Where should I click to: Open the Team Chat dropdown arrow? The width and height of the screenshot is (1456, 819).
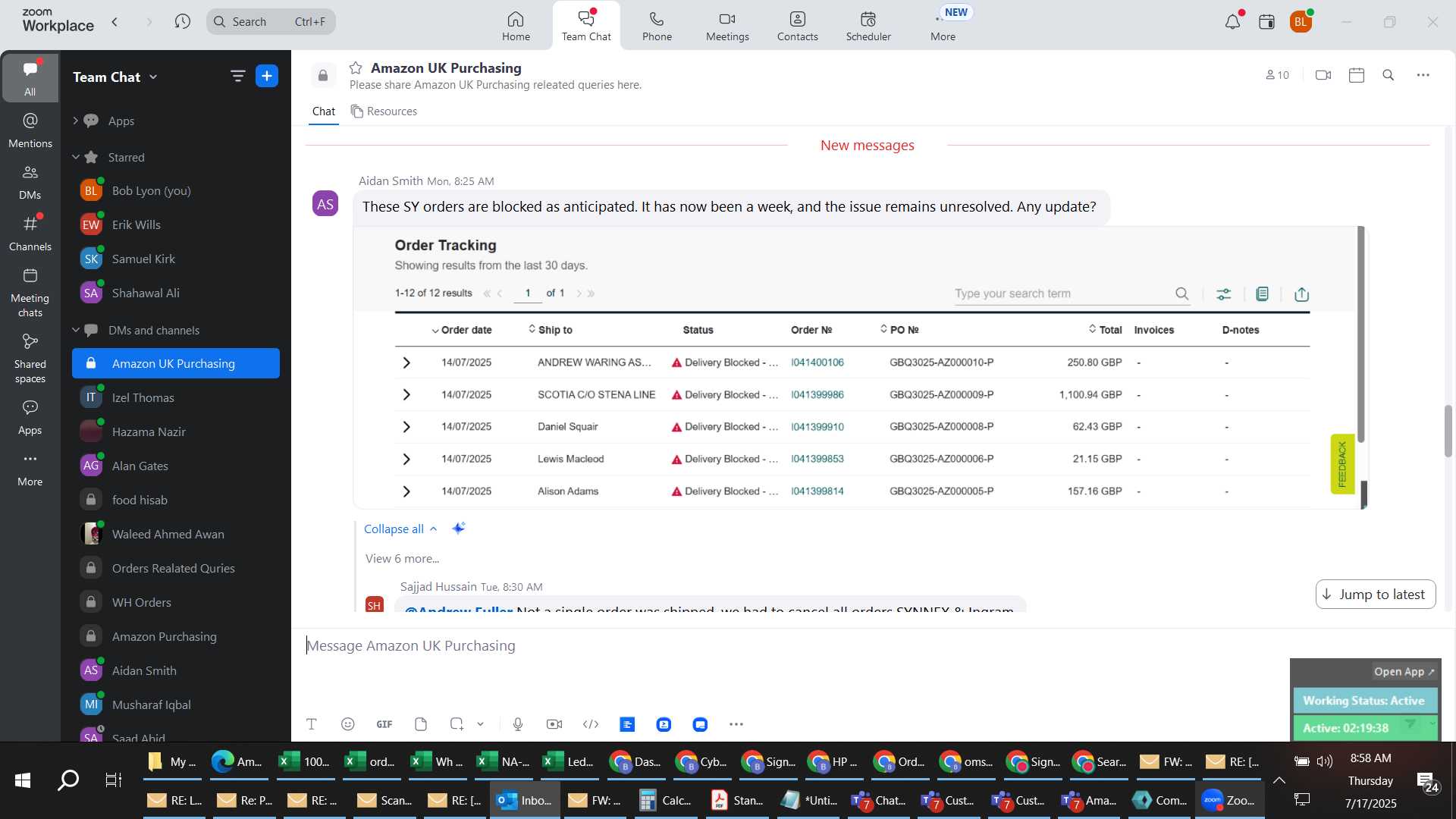pos(154,77)
